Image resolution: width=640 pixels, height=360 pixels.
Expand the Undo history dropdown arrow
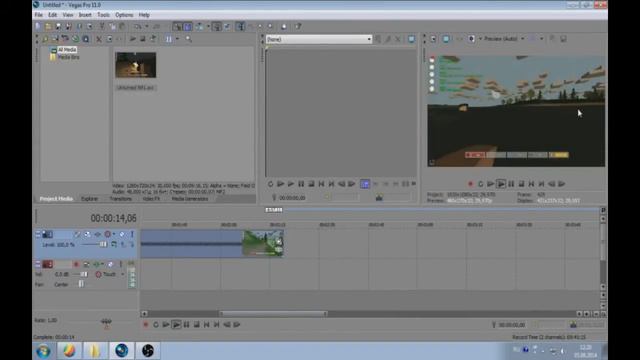click(x=147, y=27)
